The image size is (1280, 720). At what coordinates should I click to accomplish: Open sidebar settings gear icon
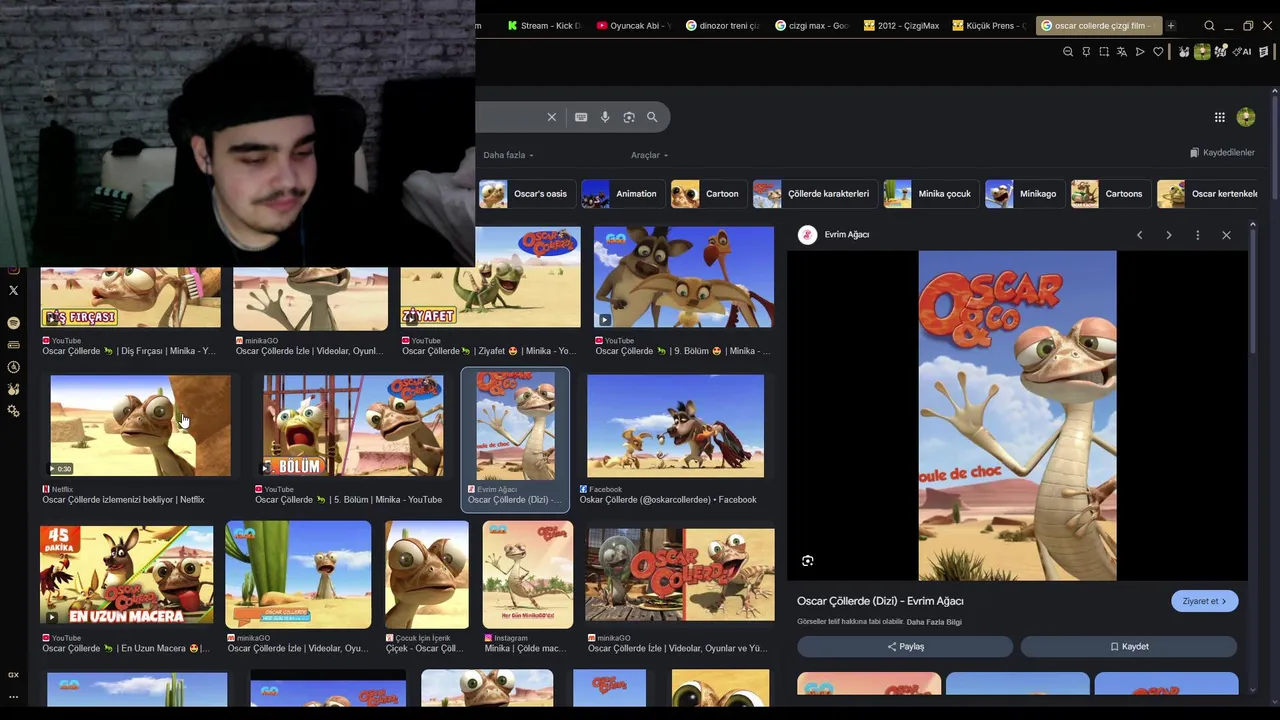[x=13, y=411]
